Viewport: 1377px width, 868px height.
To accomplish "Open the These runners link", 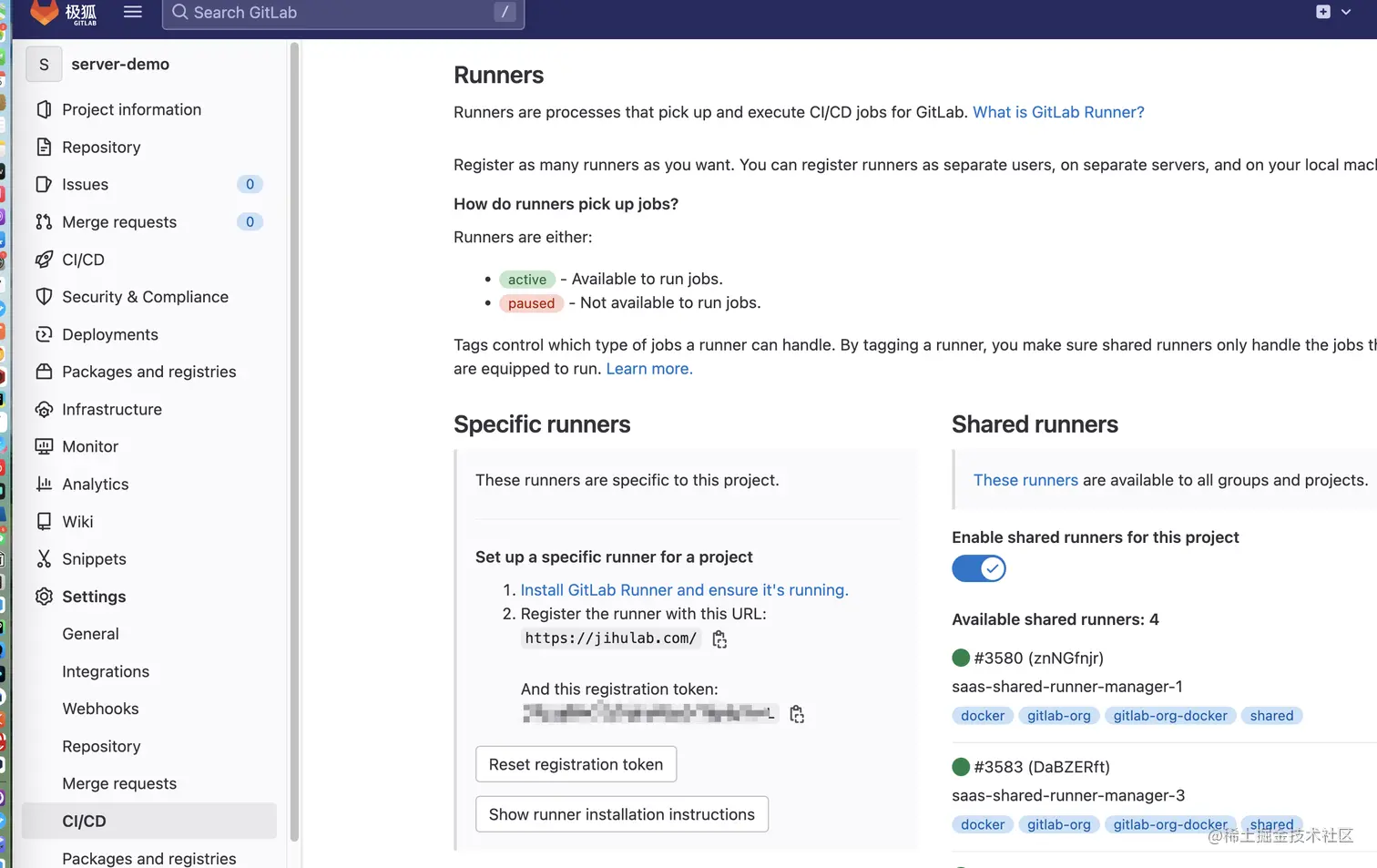I will pyautogui.click(x=1025, y=480).
